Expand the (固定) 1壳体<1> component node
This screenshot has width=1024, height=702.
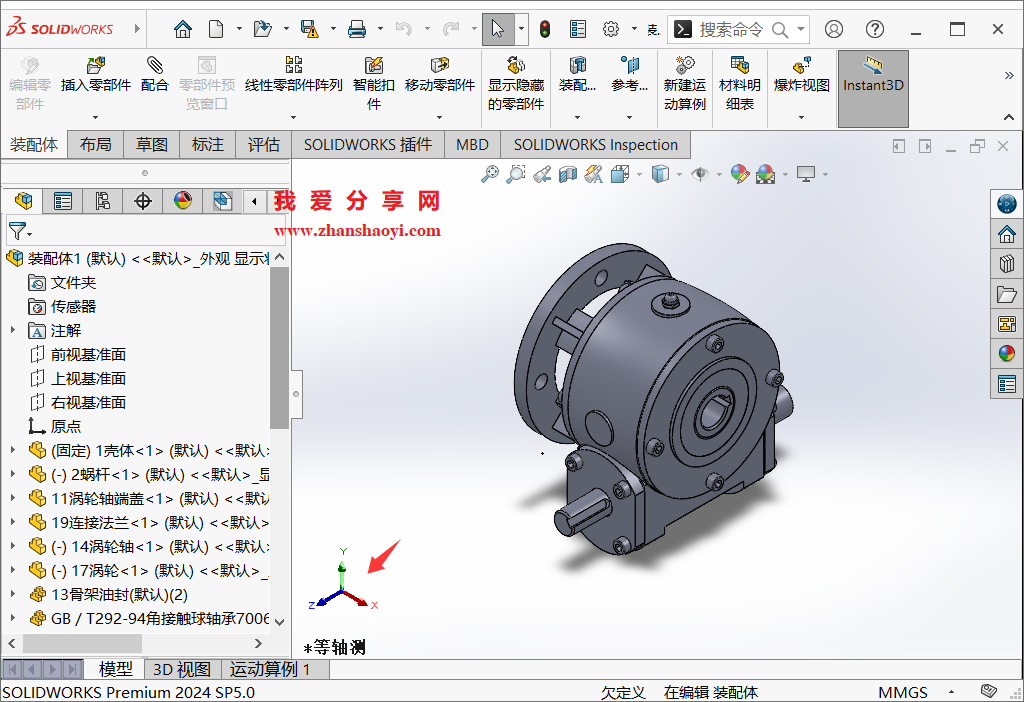pyautogui.click(x=12, y=450)
